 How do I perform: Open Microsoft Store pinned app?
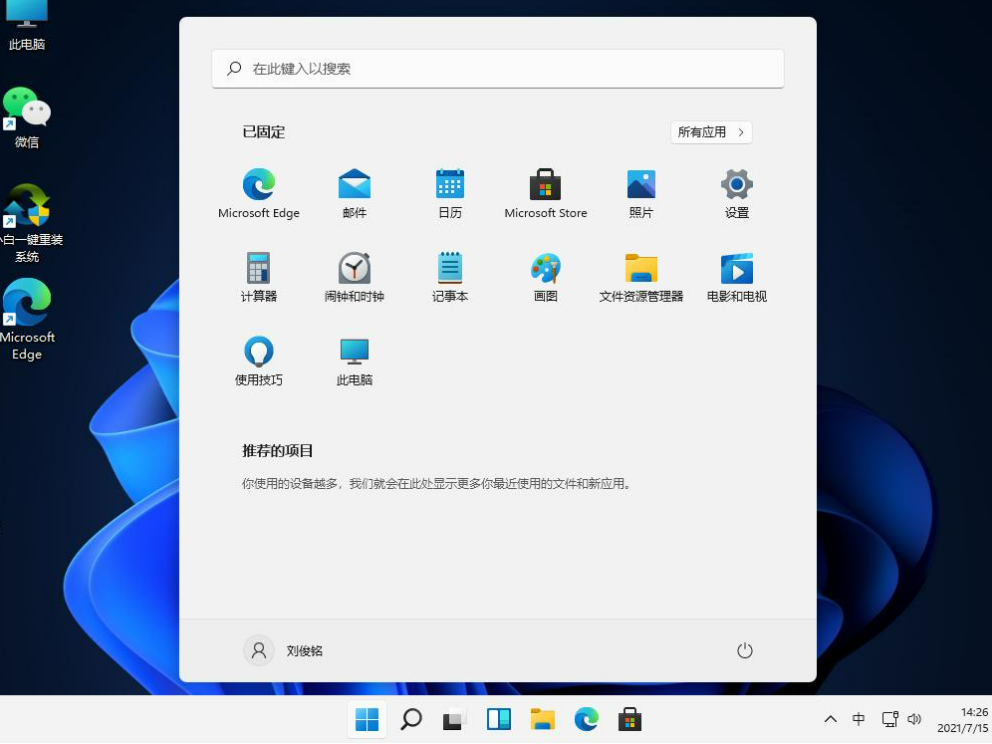[545, 185]
